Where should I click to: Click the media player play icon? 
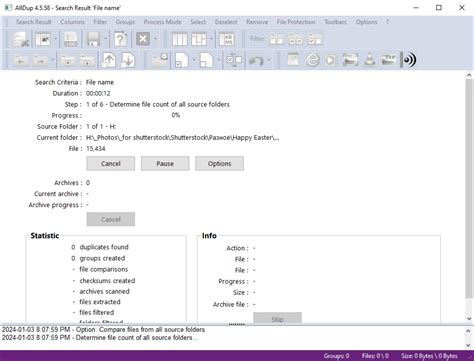click(x=330, y=60)
